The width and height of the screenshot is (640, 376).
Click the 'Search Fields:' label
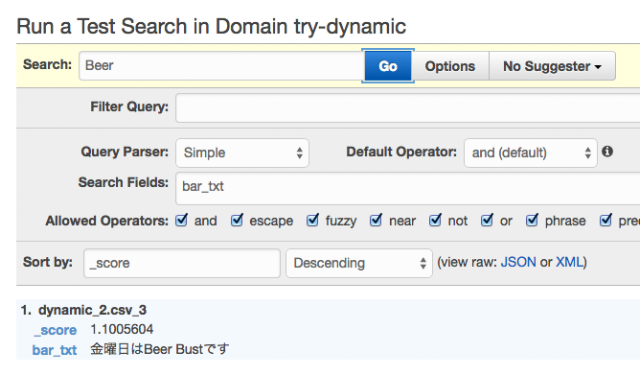[x=123, y=182]
